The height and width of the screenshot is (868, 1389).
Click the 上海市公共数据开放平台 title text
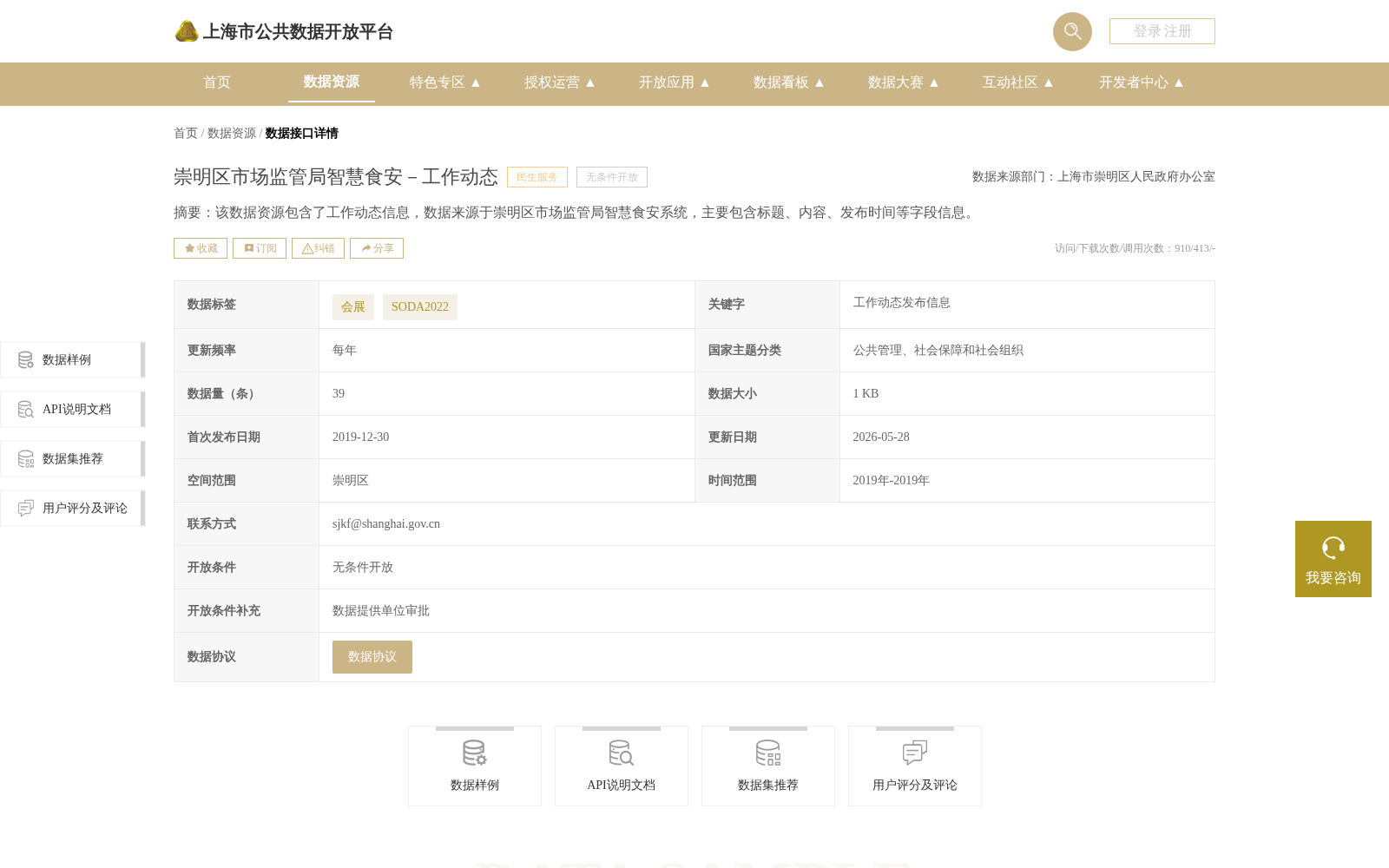[298, 32]
